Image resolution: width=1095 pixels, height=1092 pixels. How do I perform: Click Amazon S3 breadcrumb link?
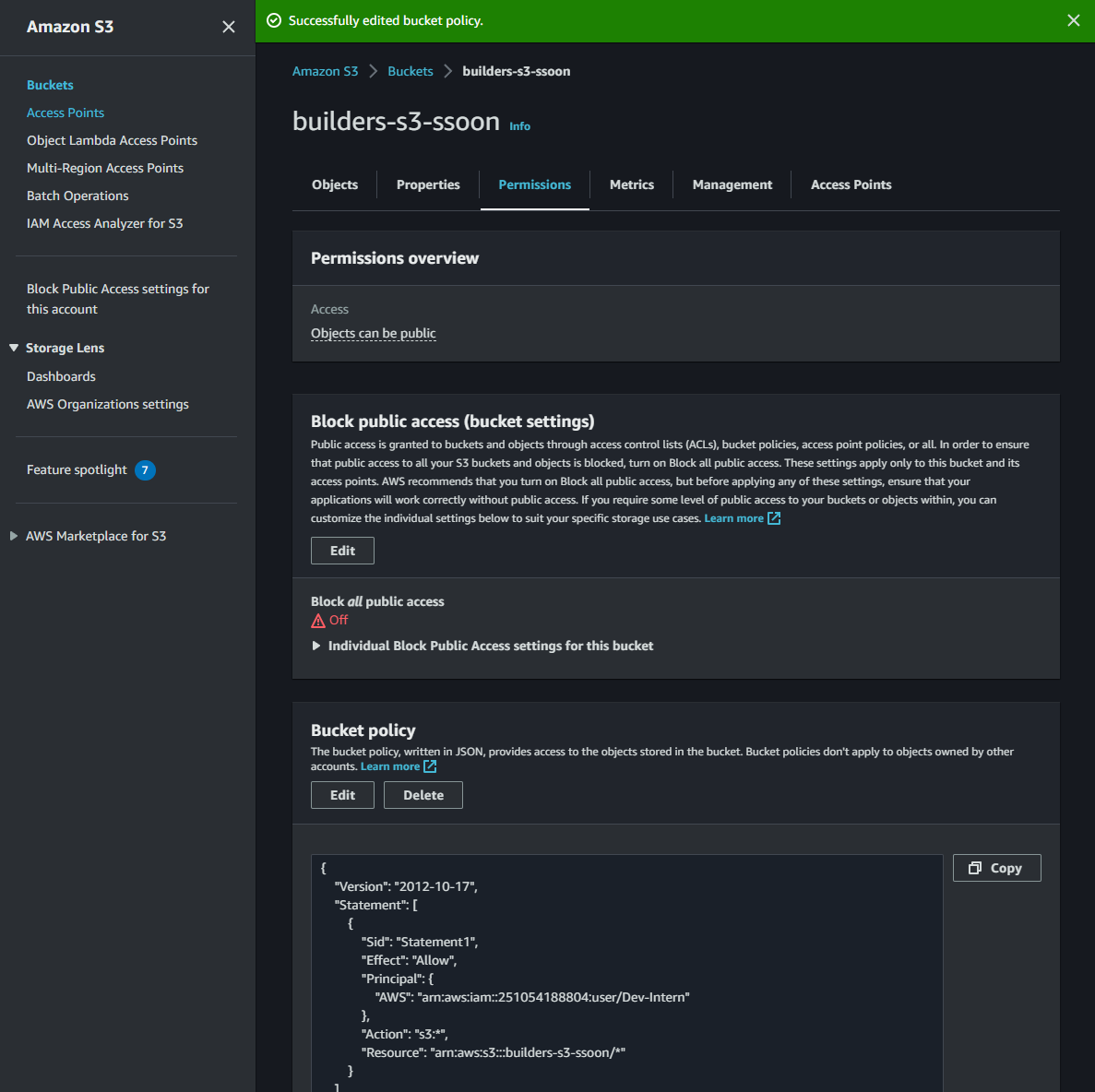(x=325, y=71)
